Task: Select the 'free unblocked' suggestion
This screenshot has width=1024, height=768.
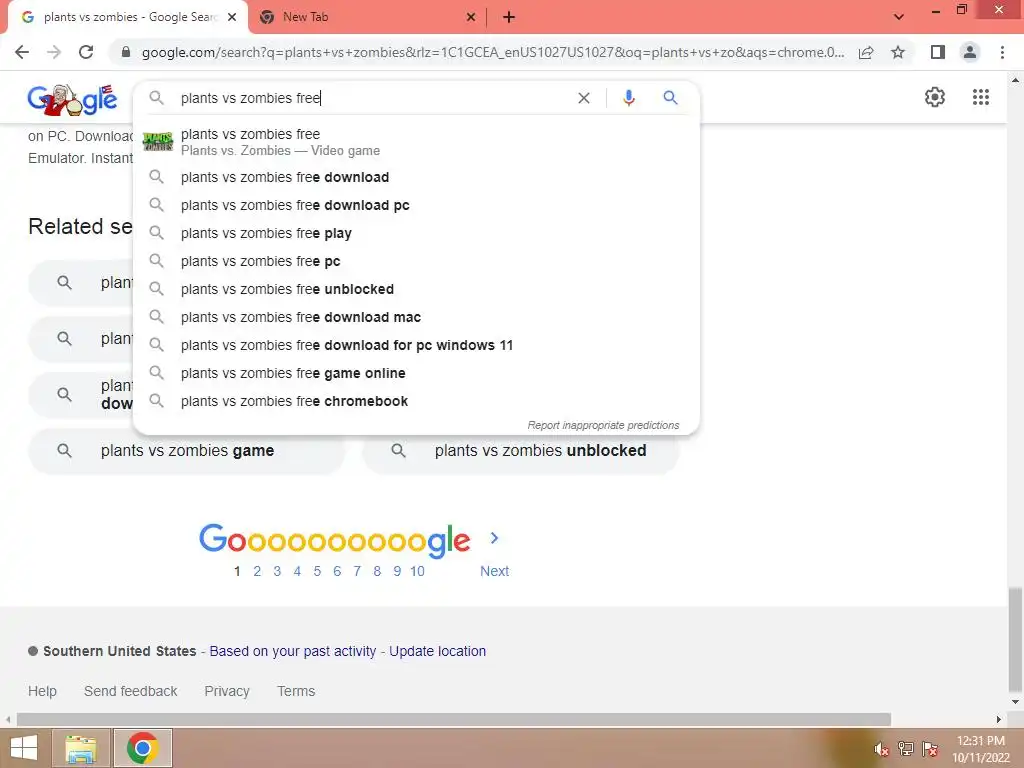Action: (416, 289)
